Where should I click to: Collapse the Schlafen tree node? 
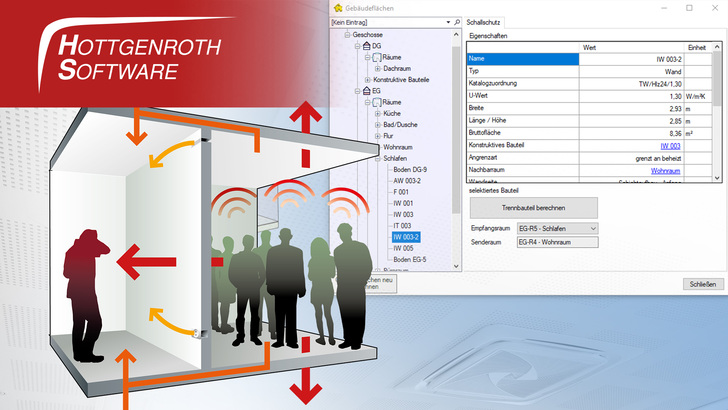pos(377,158)
